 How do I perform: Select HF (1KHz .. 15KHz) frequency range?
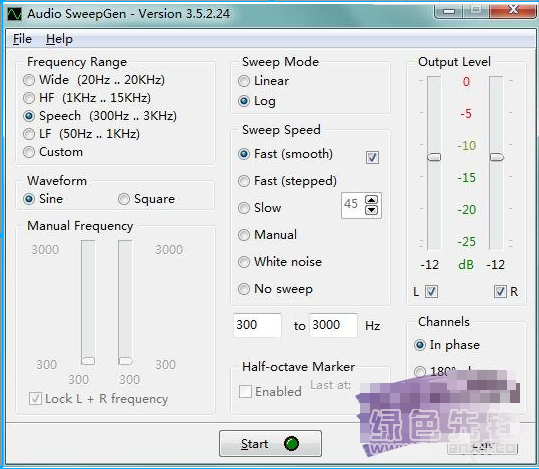click(87, 98)
